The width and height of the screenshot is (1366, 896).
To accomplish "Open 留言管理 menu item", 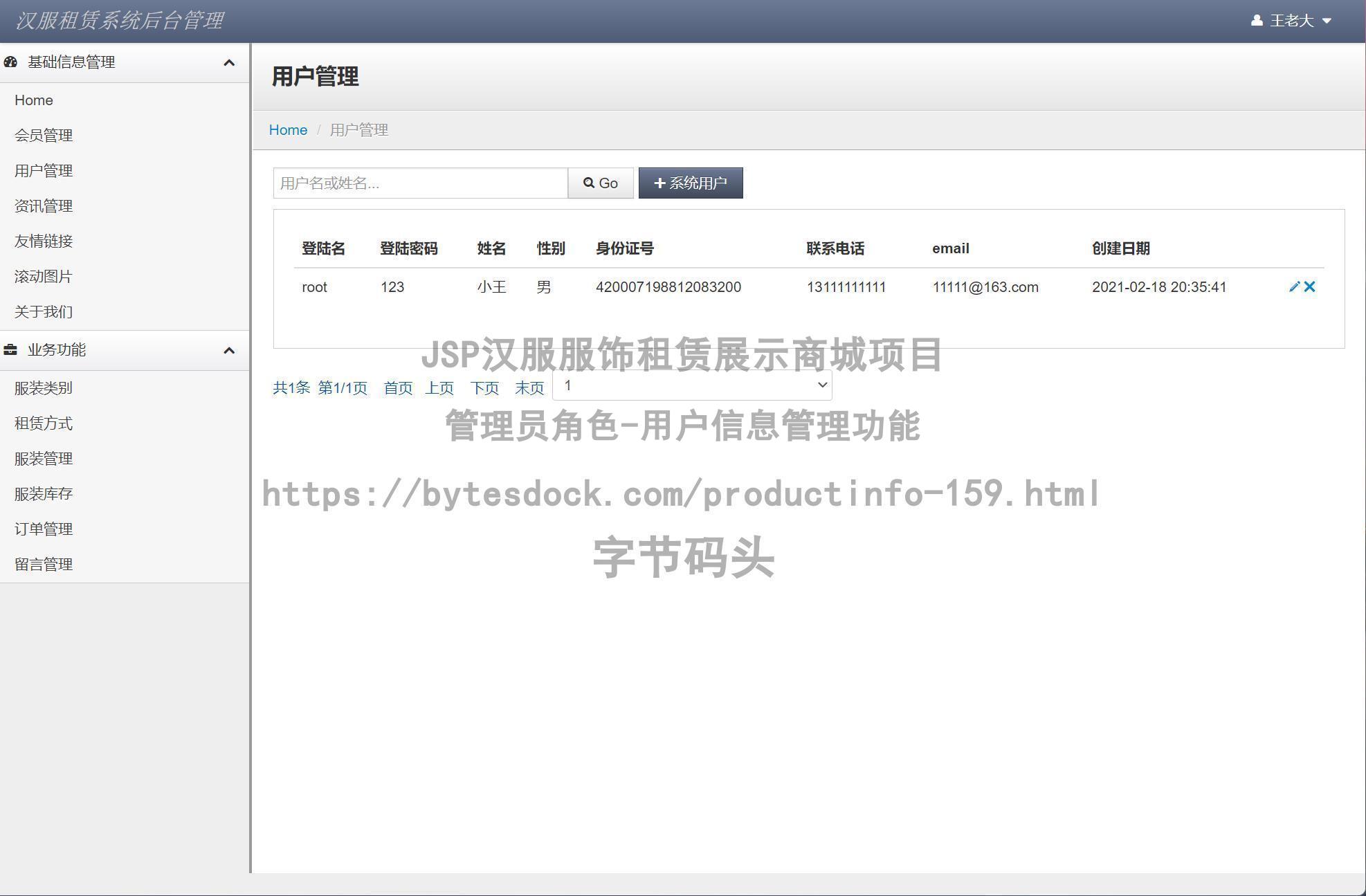I will click(x=44, y=565).
